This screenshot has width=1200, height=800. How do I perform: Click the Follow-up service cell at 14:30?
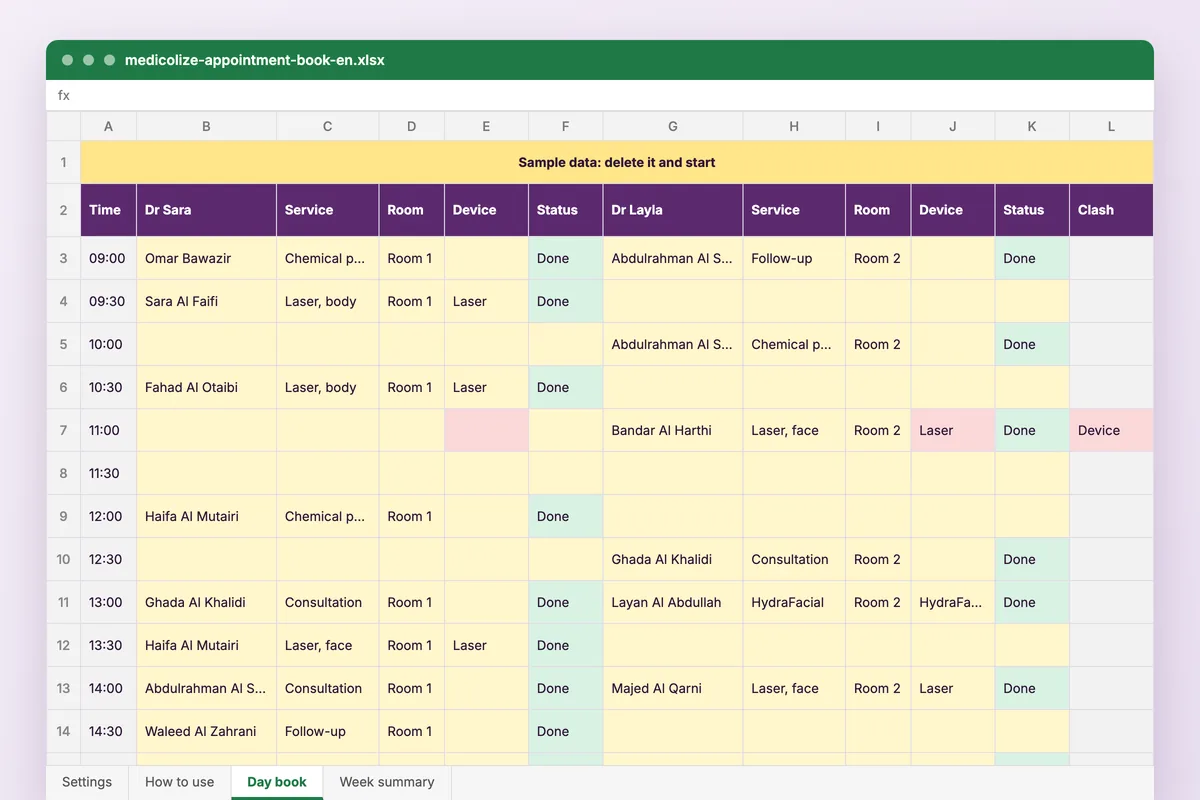328,731
